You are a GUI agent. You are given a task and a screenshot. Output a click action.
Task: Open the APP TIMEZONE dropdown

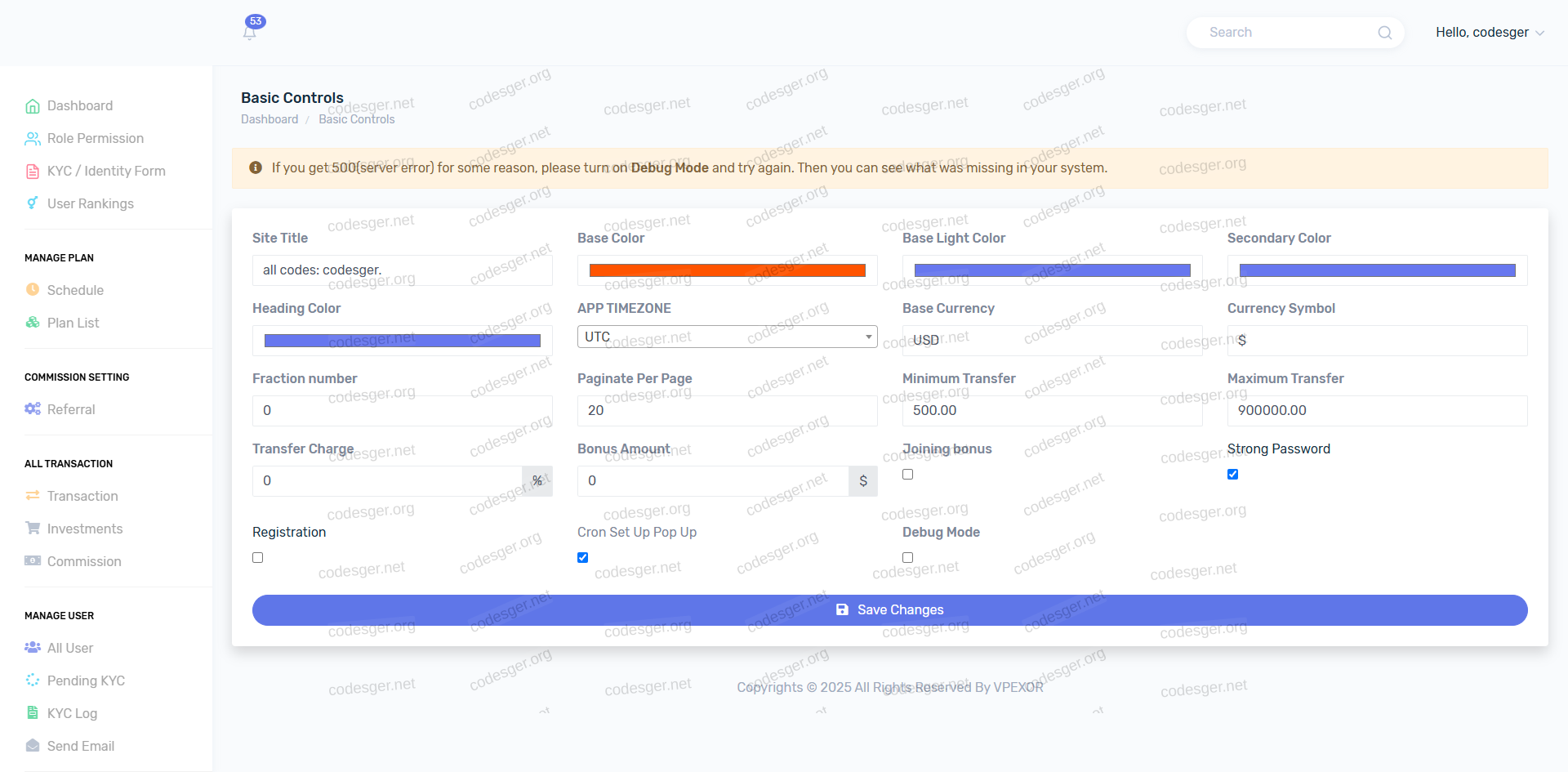click(727, 337)
